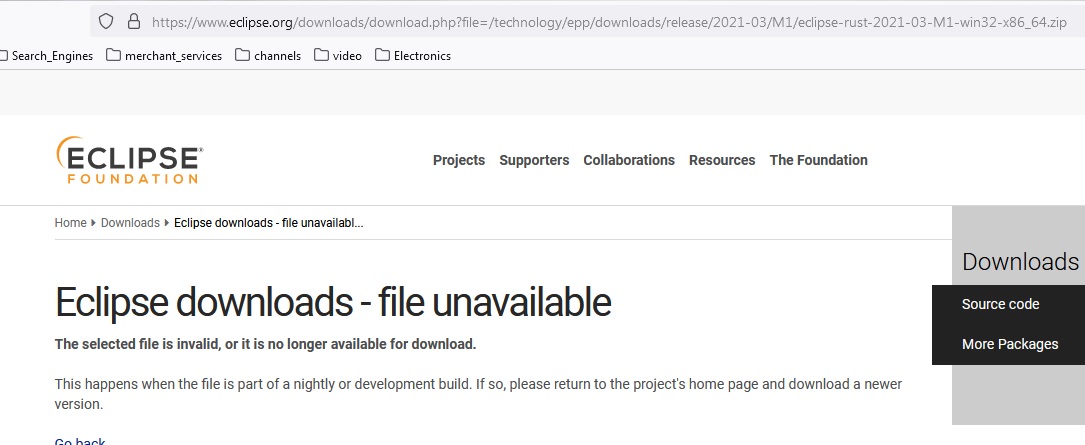Click the Eclipse Foundation logo

pyautogui.click(x=129, y=160)
